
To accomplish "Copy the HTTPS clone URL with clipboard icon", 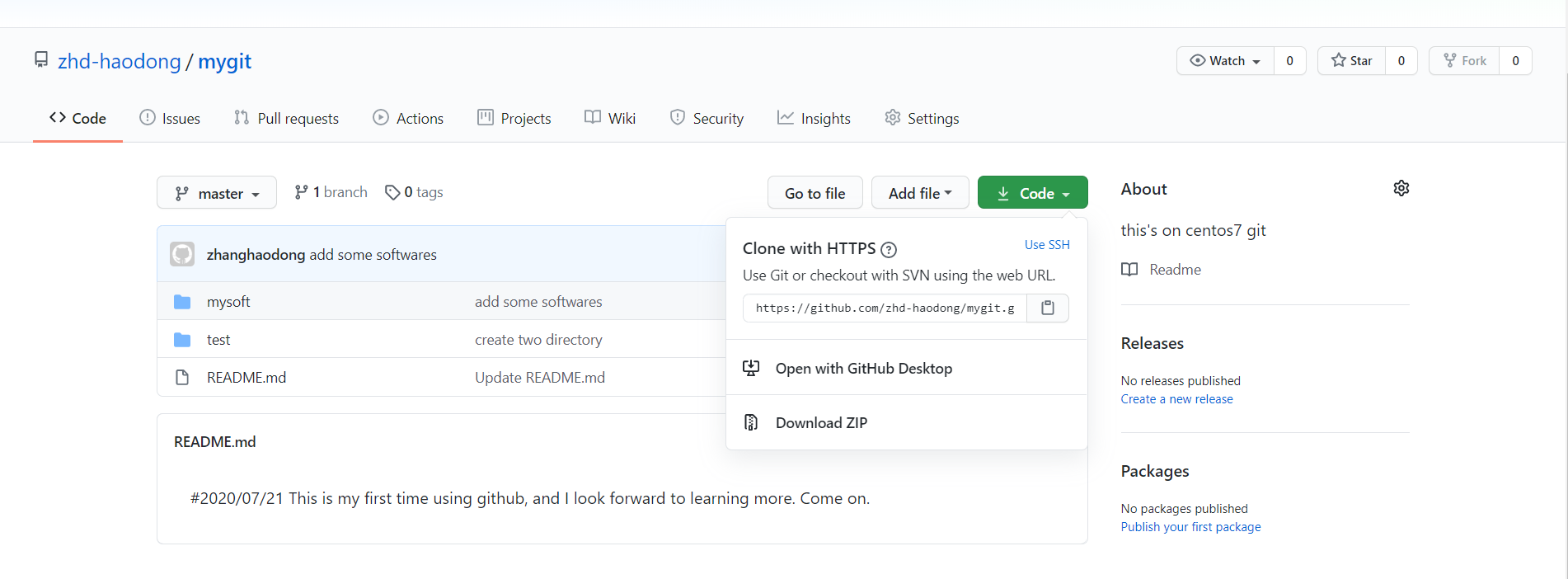I will [1048, 308].
